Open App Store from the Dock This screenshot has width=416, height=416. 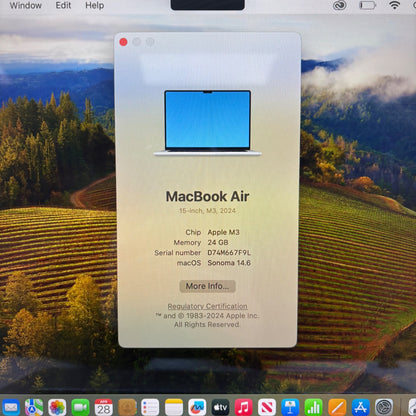tap(360, 407)
